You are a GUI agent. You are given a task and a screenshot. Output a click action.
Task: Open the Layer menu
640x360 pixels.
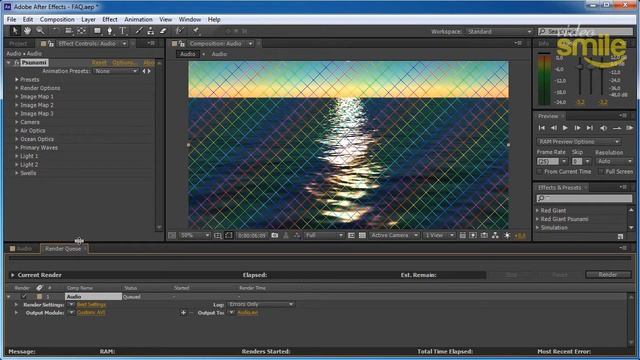pos(88,19)
